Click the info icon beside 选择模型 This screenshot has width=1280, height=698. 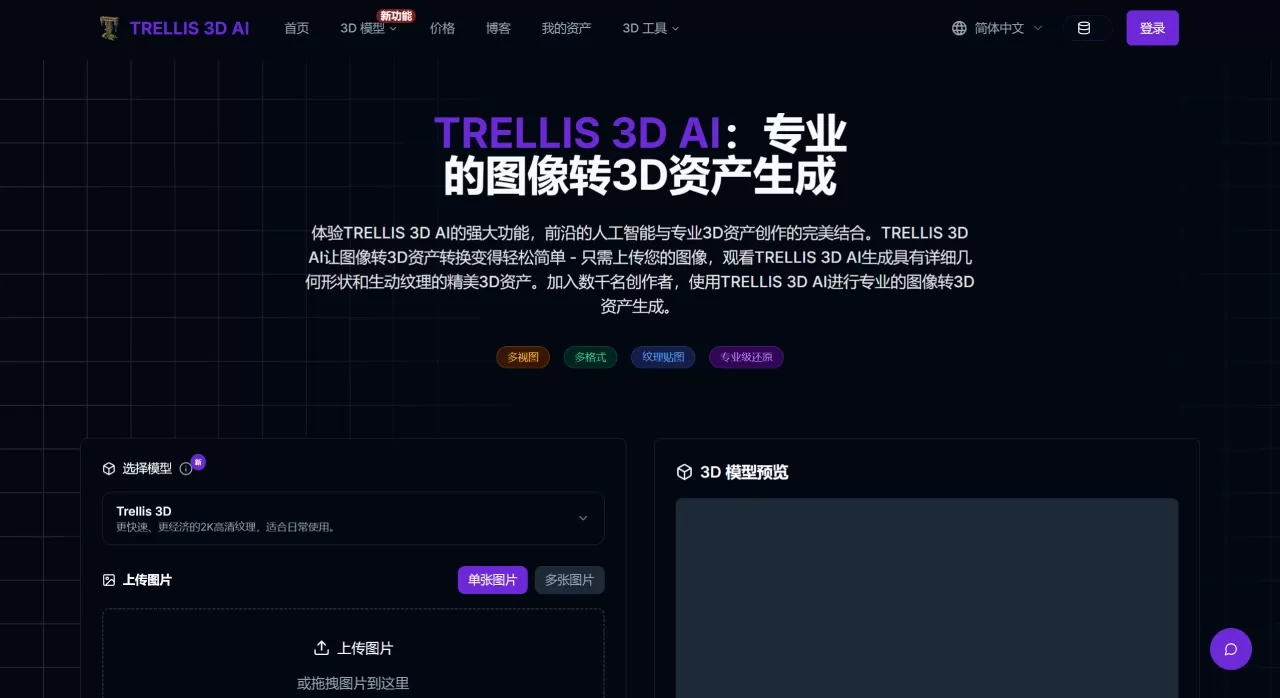[186, 469]
